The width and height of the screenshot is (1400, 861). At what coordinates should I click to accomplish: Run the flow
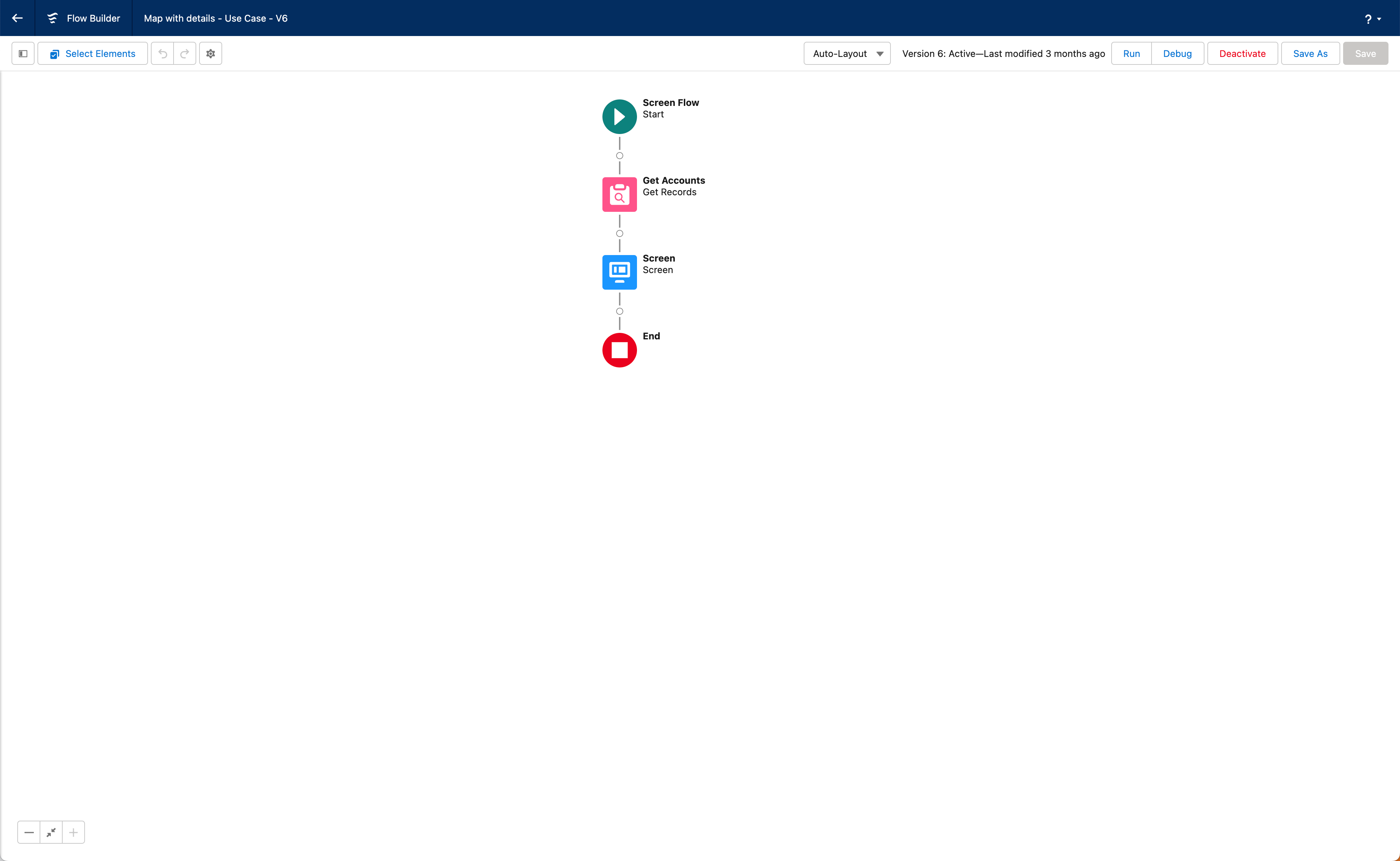pyautogui.click(x=1131, y=54)
